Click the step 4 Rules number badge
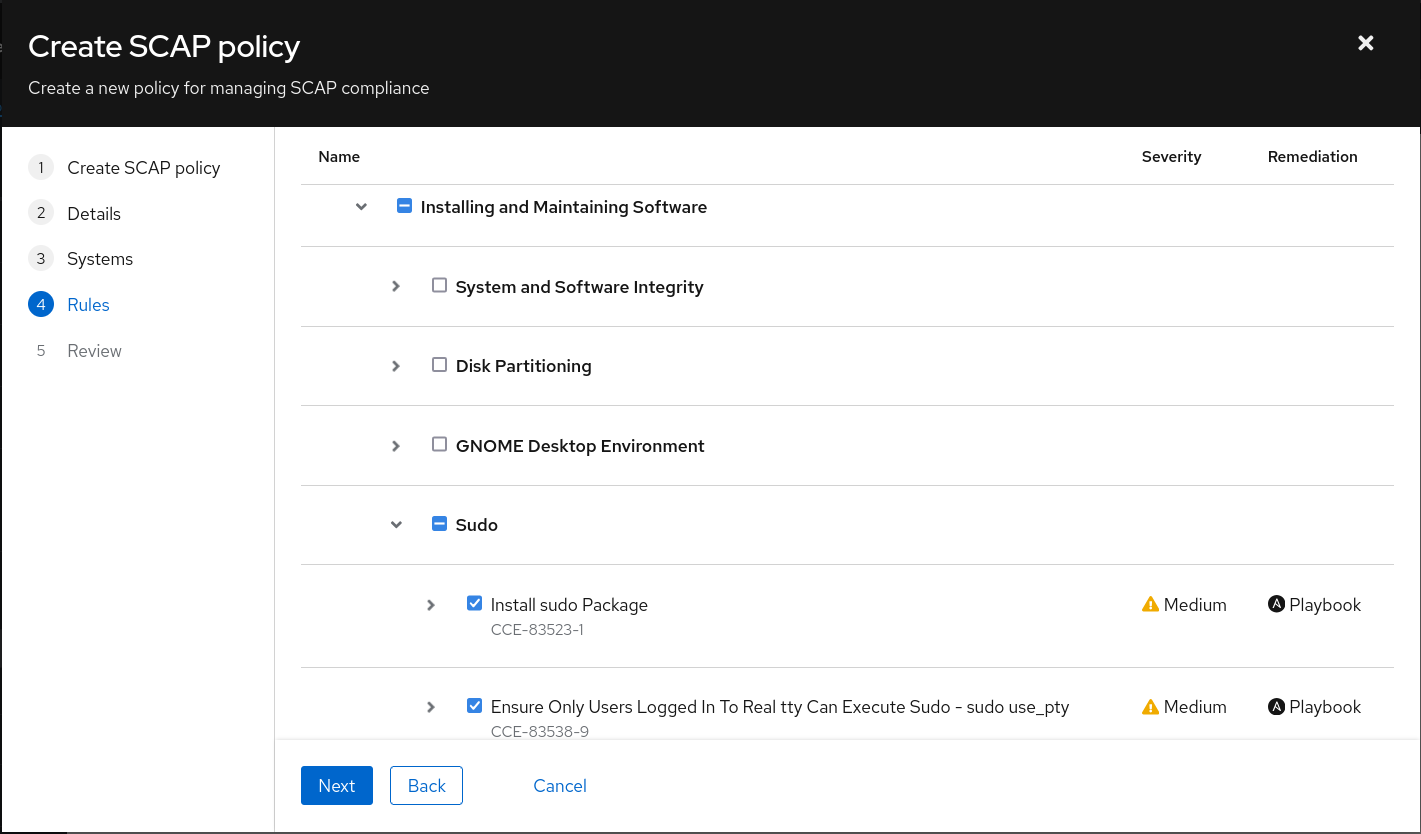 coord(41,305)
